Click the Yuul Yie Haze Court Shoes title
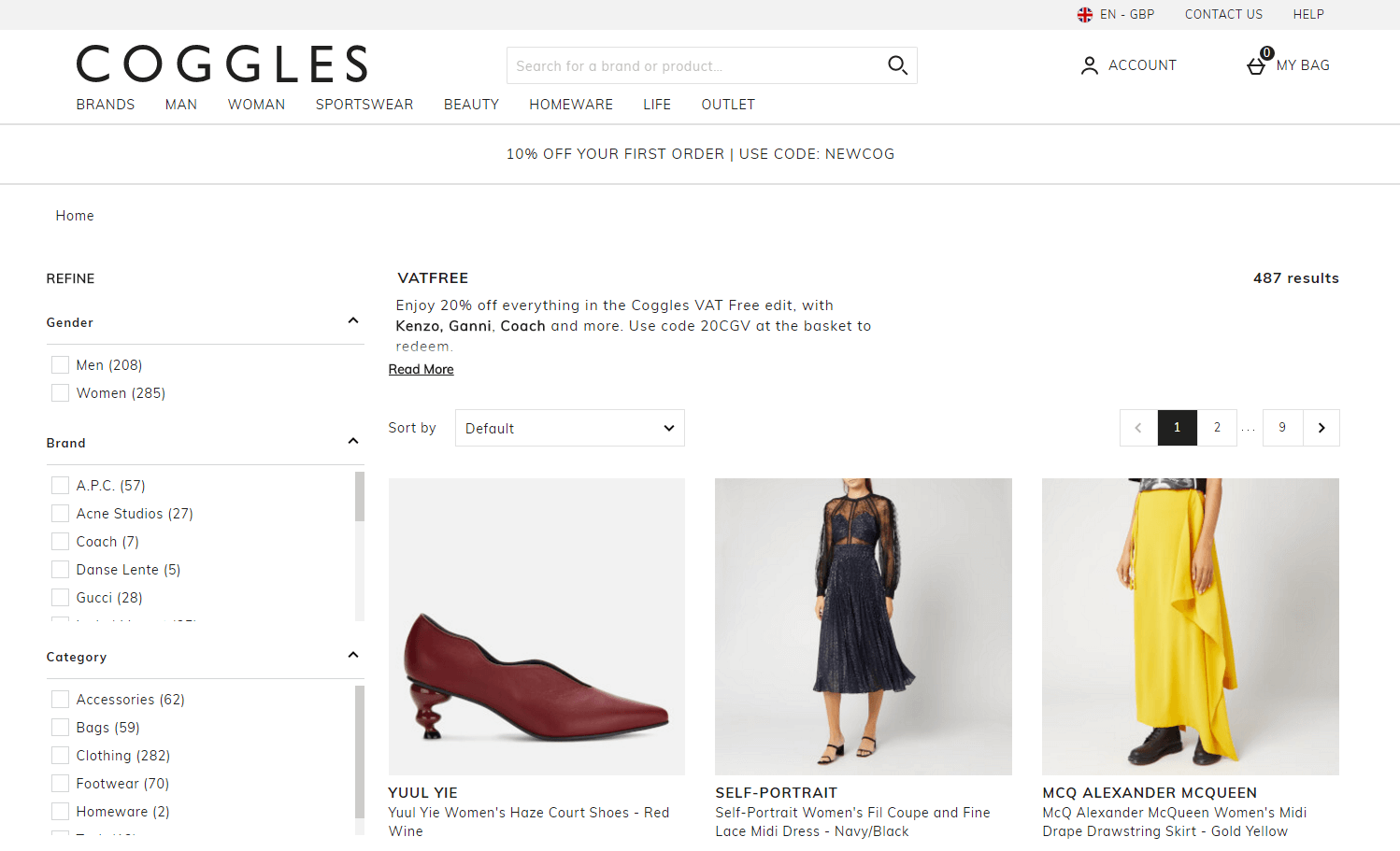The width and height of the screenshot is (1400, 851). pyautogui.click(x=529, y=822)
